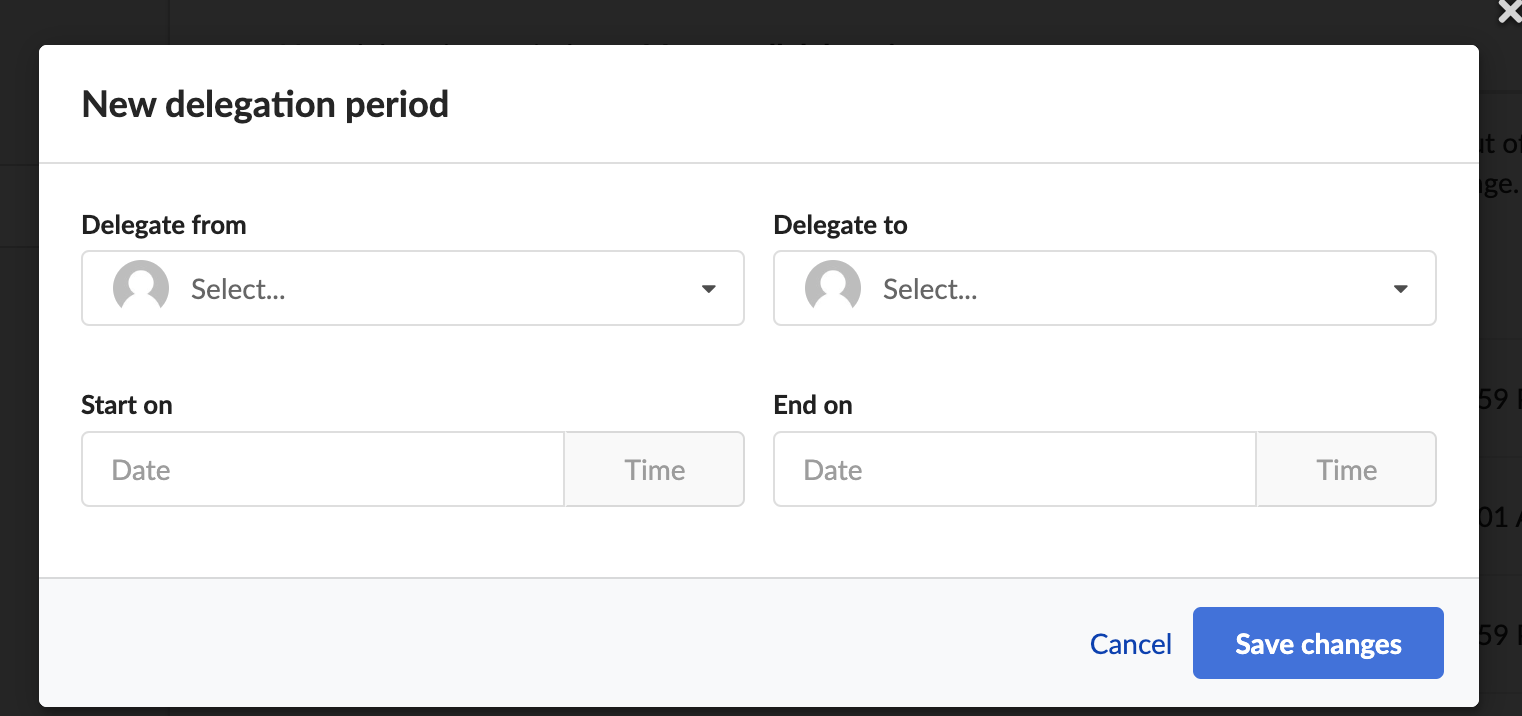Focus the End on Time field
The height and width of the screenshot is (716, 1522).
coord(1346,470)
